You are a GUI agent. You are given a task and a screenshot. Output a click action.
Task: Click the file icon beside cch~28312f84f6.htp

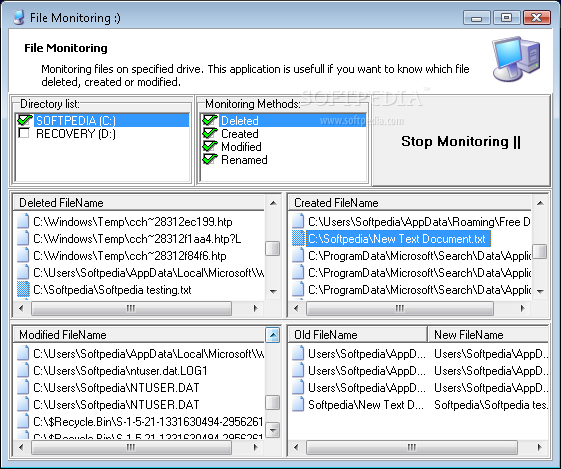click(23, 255)
